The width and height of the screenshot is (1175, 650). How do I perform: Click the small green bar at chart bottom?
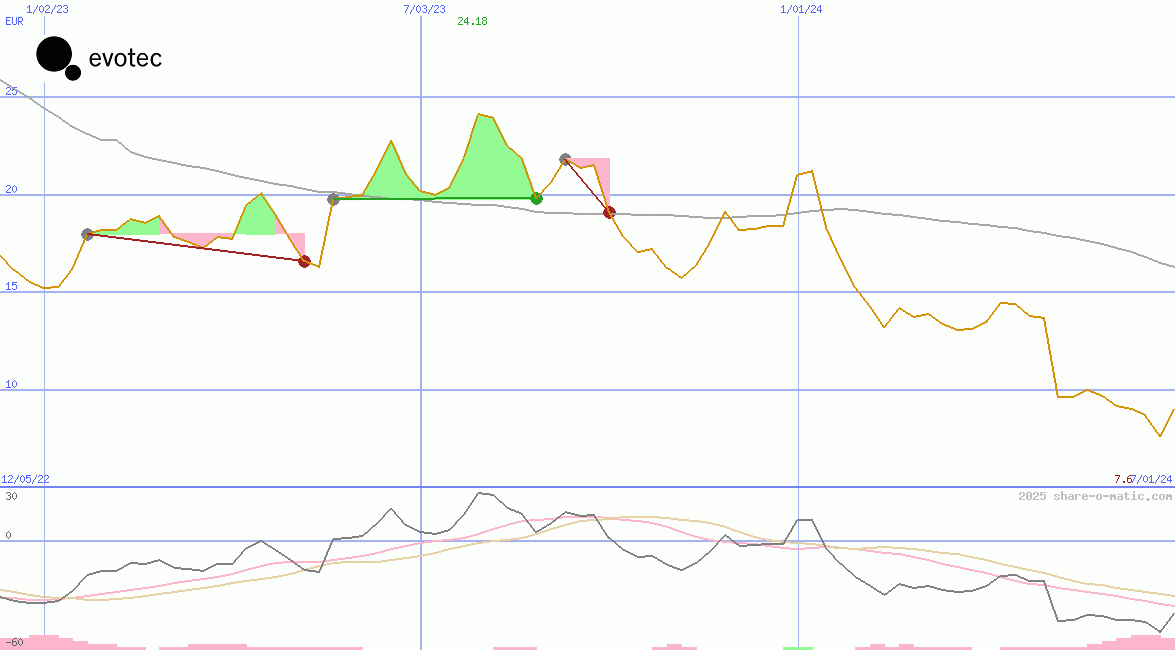(798, 647)
